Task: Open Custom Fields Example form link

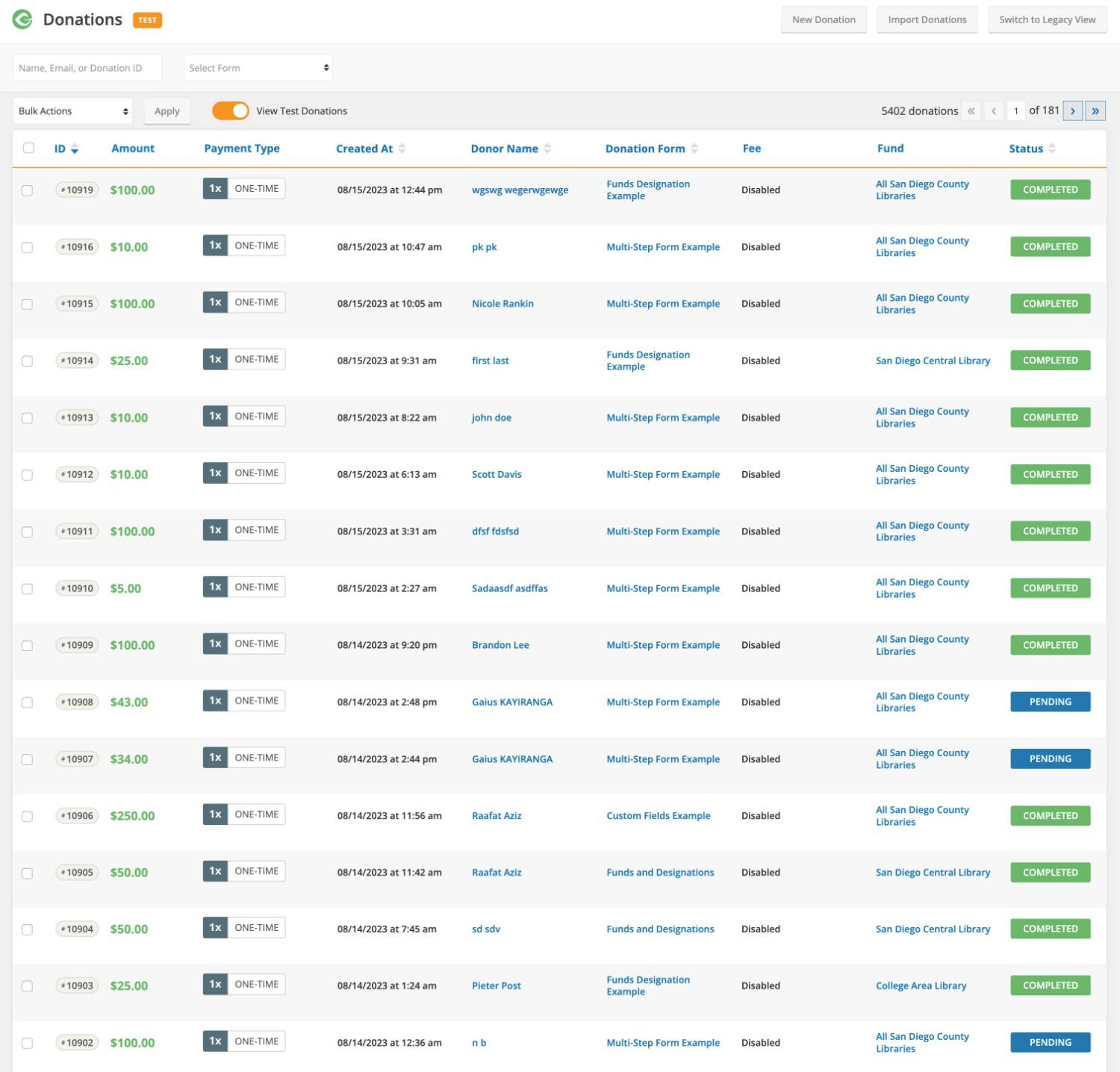Action: click(x=659, y=815)
